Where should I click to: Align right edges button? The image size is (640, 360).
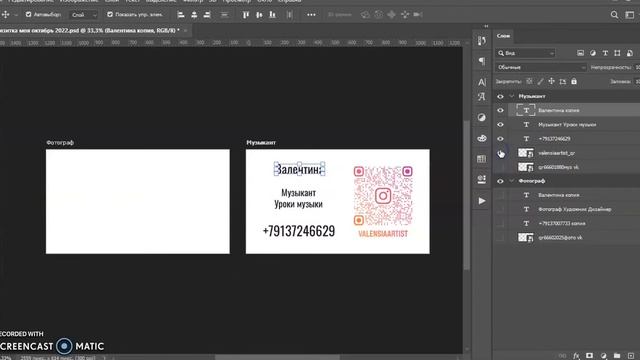coord(207,15)
